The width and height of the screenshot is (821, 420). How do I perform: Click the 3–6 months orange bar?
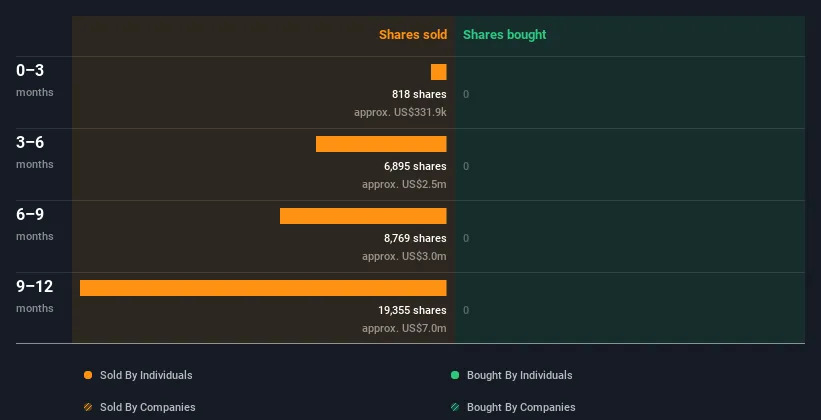(x=381, y=144)
